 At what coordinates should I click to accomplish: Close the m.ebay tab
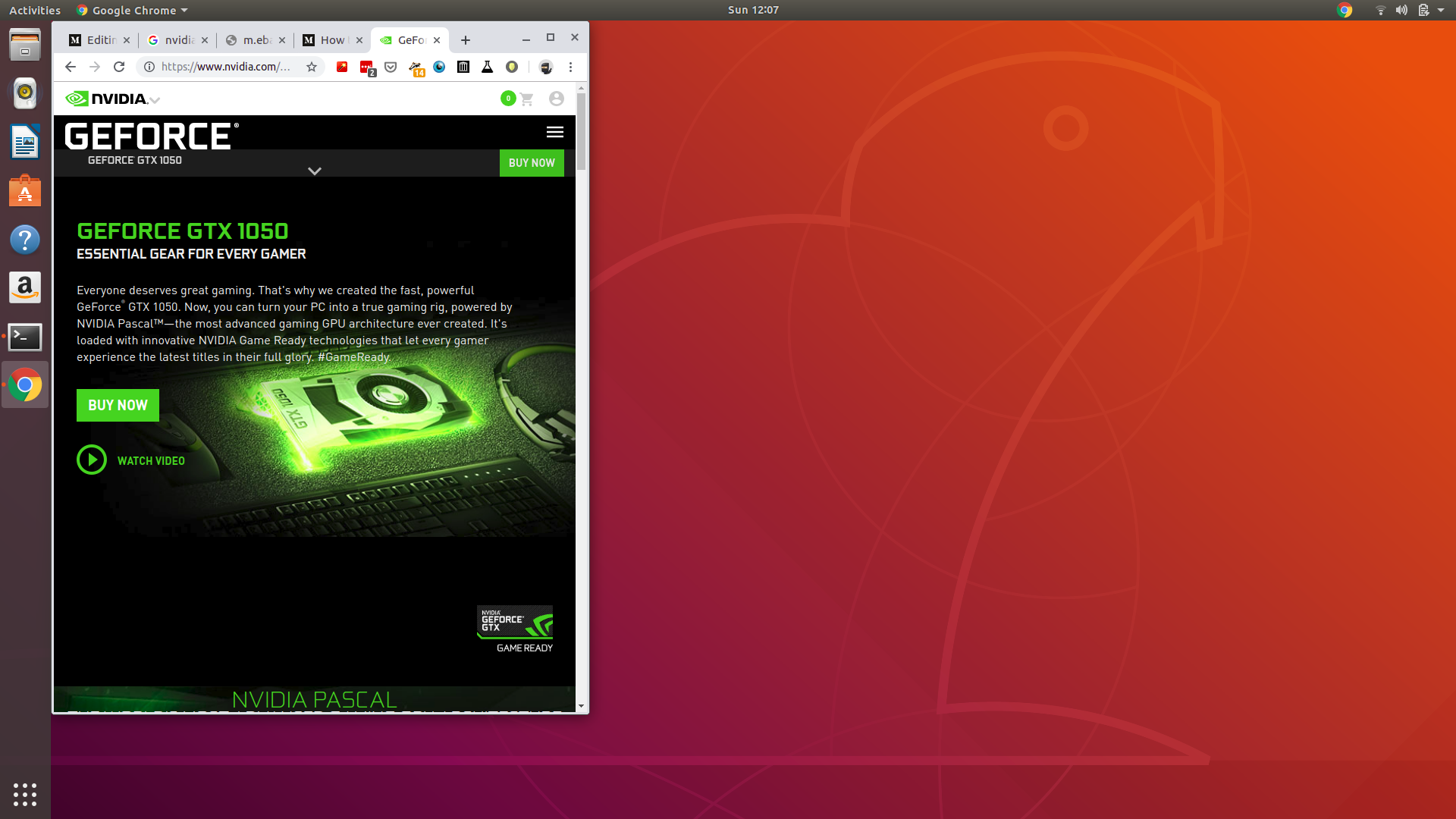coord(282,40)
